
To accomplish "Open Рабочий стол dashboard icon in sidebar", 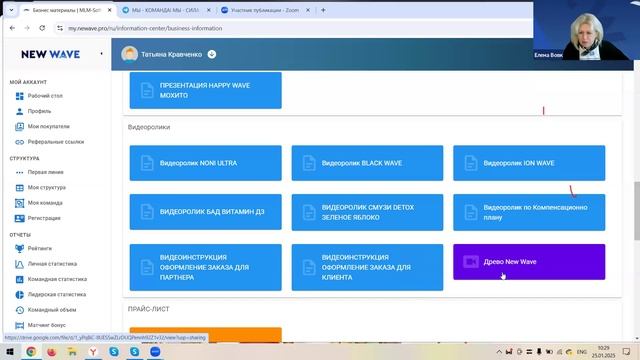I will 19,96.
